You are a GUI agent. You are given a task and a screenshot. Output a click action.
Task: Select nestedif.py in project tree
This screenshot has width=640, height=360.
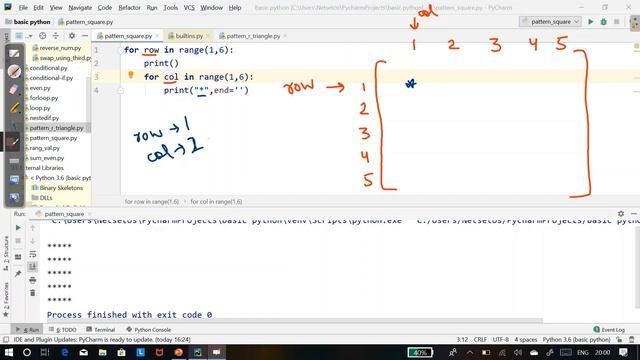click(44, 118)
